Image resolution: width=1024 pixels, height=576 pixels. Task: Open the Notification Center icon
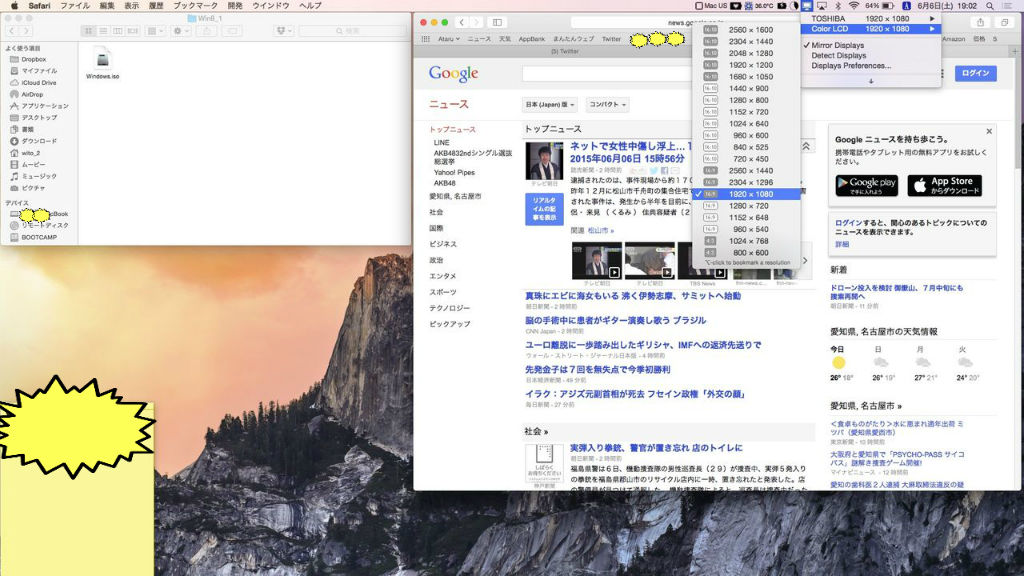click(x=1008, y=6)
